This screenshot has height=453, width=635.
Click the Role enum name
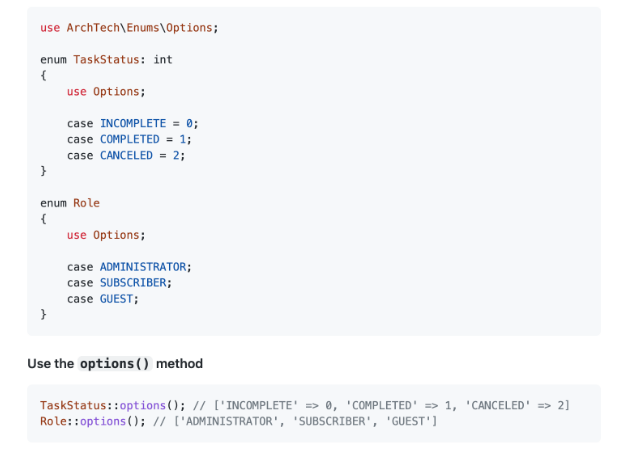[86, 203]
